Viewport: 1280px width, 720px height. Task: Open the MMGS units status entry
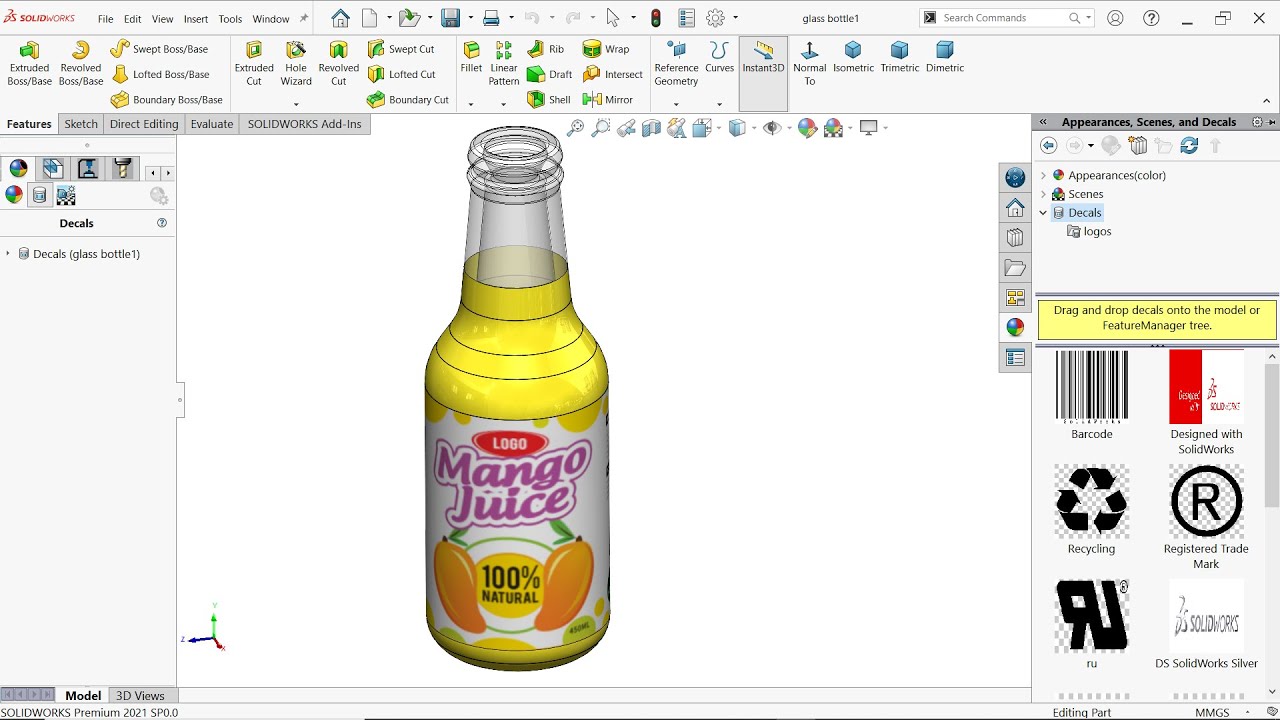[1212, 713]
